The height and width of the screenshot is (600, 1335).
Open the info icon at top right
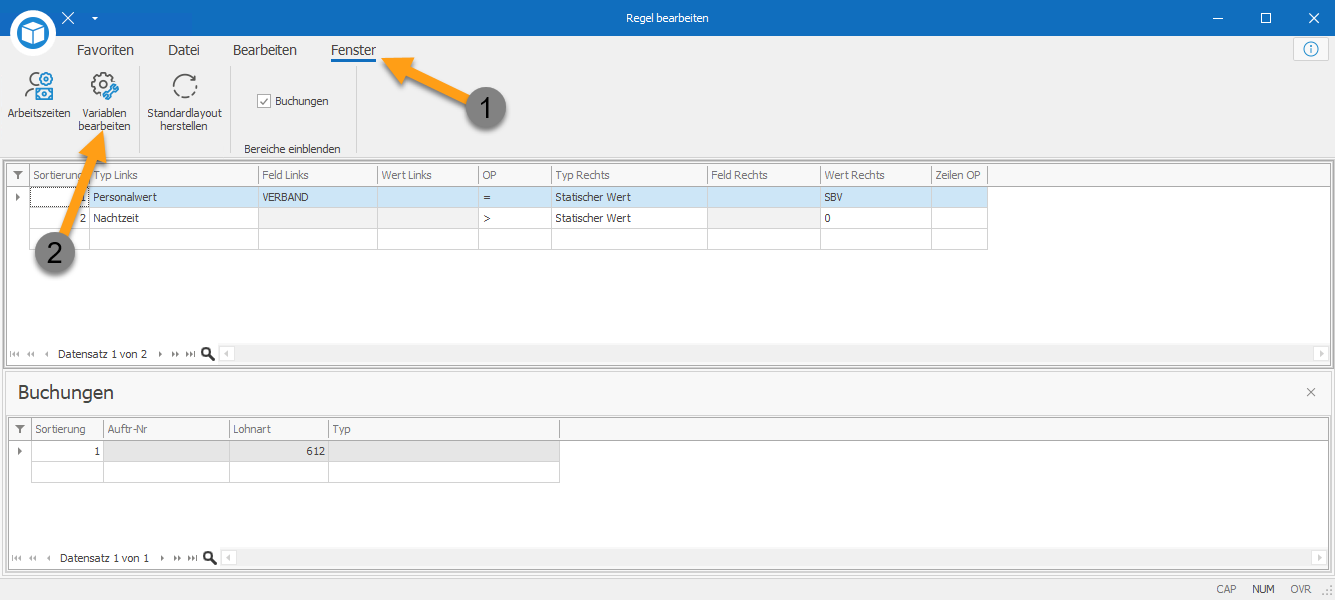pyautogui.click(x=1311, y=49)
